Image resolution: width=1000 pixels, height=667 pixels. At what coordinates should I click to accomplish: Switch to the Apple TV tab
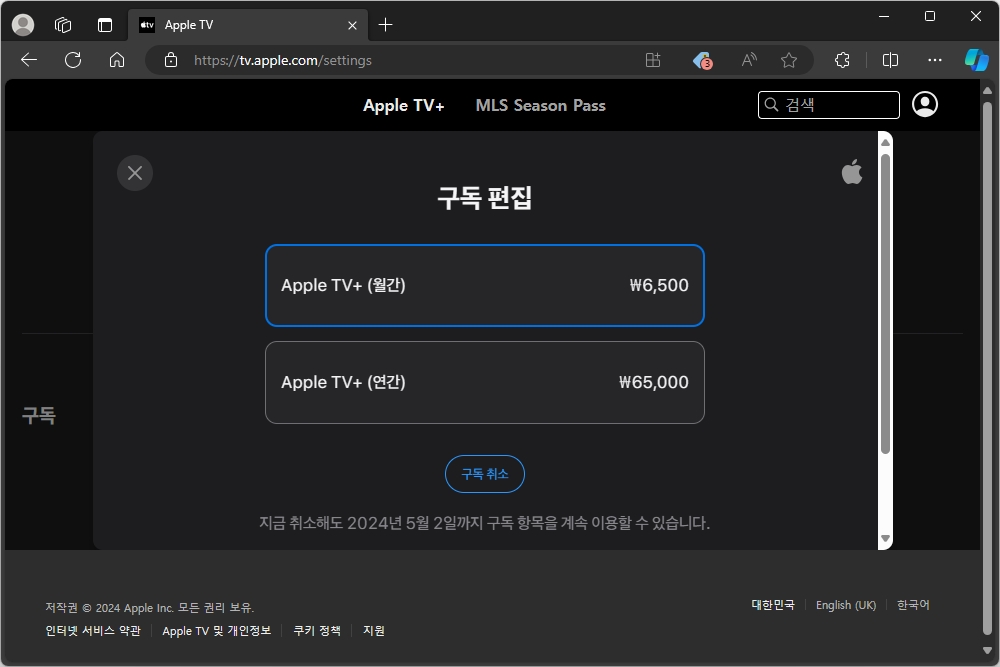pos(247,25)
